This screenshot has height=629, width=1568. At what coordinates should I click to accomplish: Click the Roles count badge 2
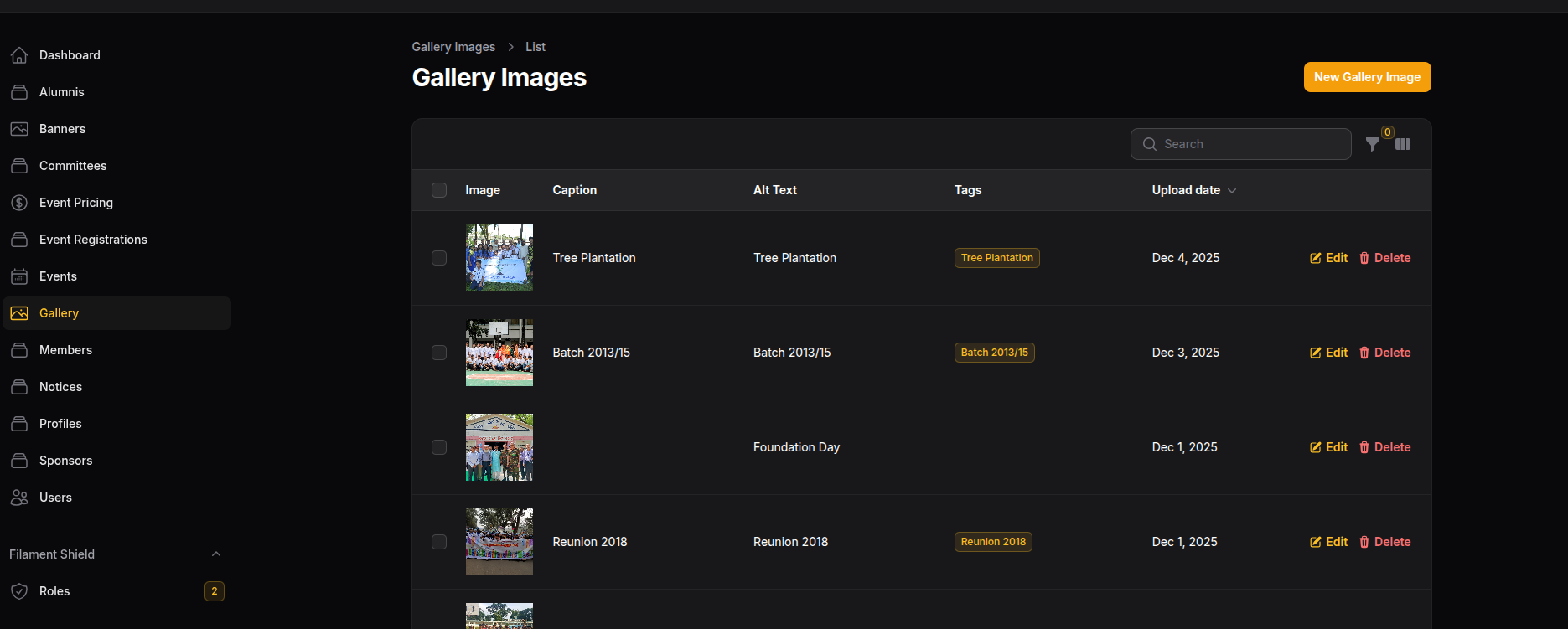(215, 591)
